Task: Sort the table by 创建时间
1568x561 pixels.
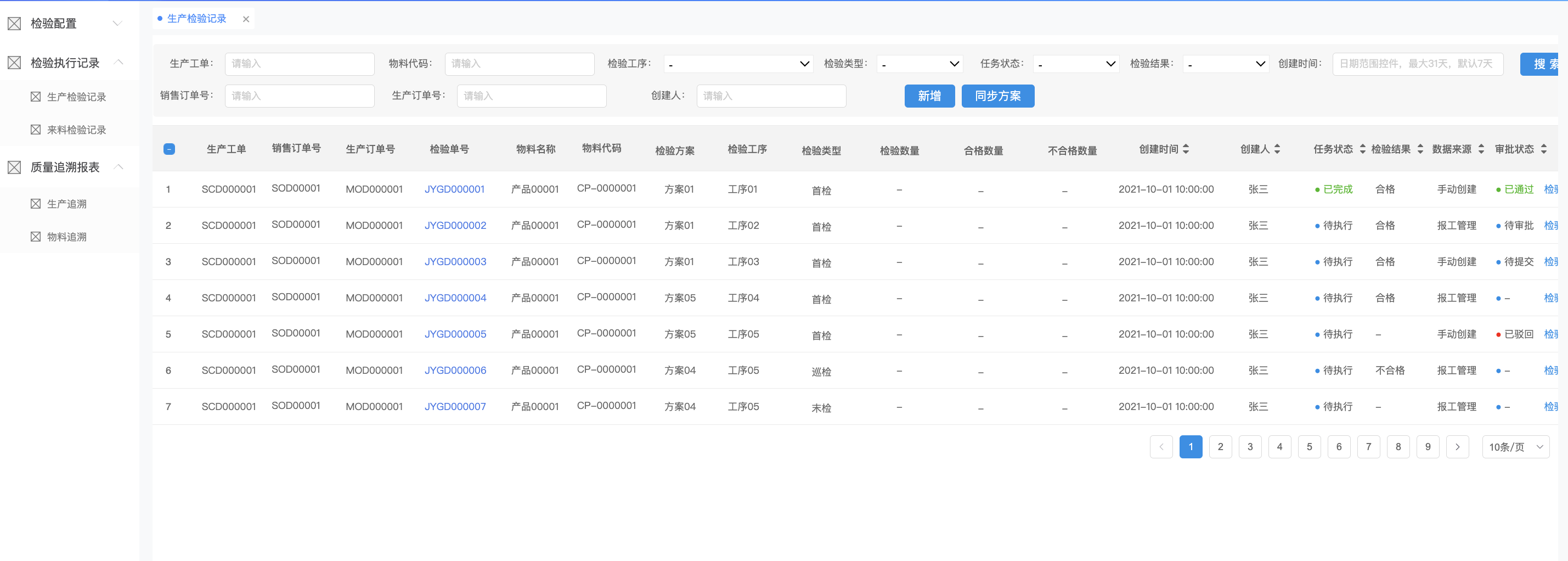Action: coord(1186,149)
